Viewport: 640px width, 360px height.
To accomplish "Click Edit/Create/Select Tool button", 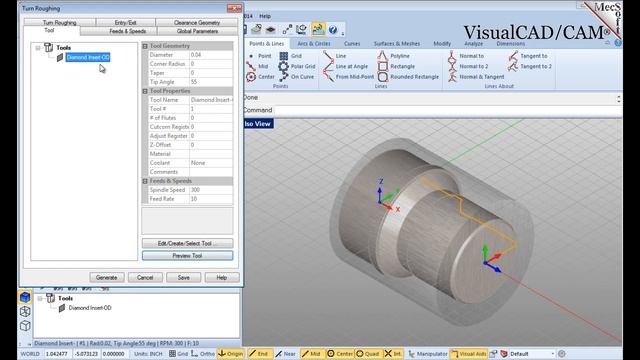I will [187, 243].
